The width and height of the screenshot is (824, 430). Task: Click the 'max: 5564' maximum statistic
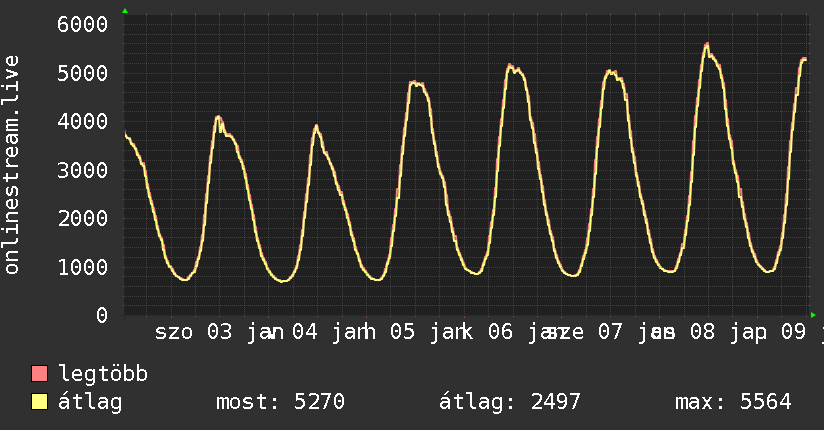point(733,403)
